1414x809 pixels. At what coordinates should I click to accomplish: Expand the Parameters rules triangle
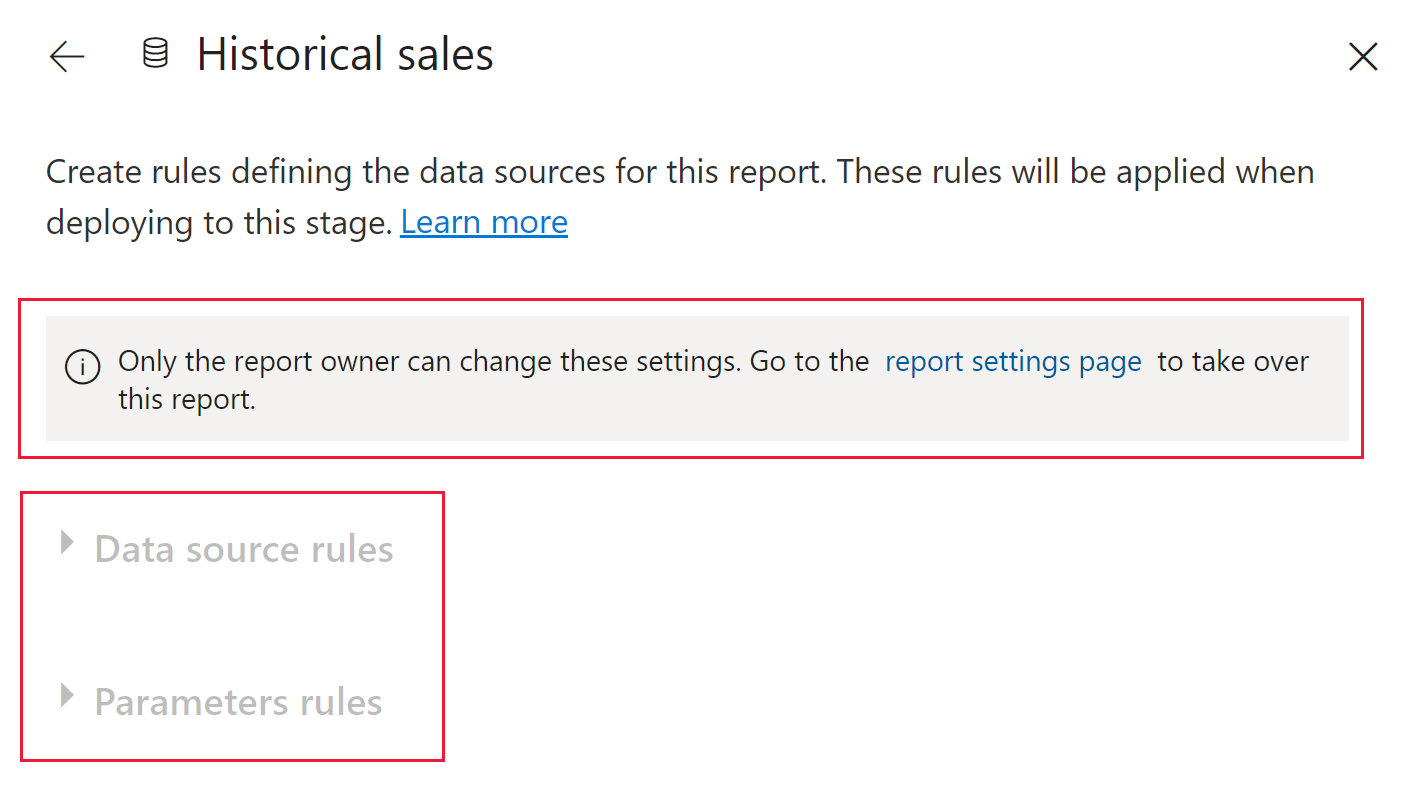pyautogui.click(x=67, y=695)
